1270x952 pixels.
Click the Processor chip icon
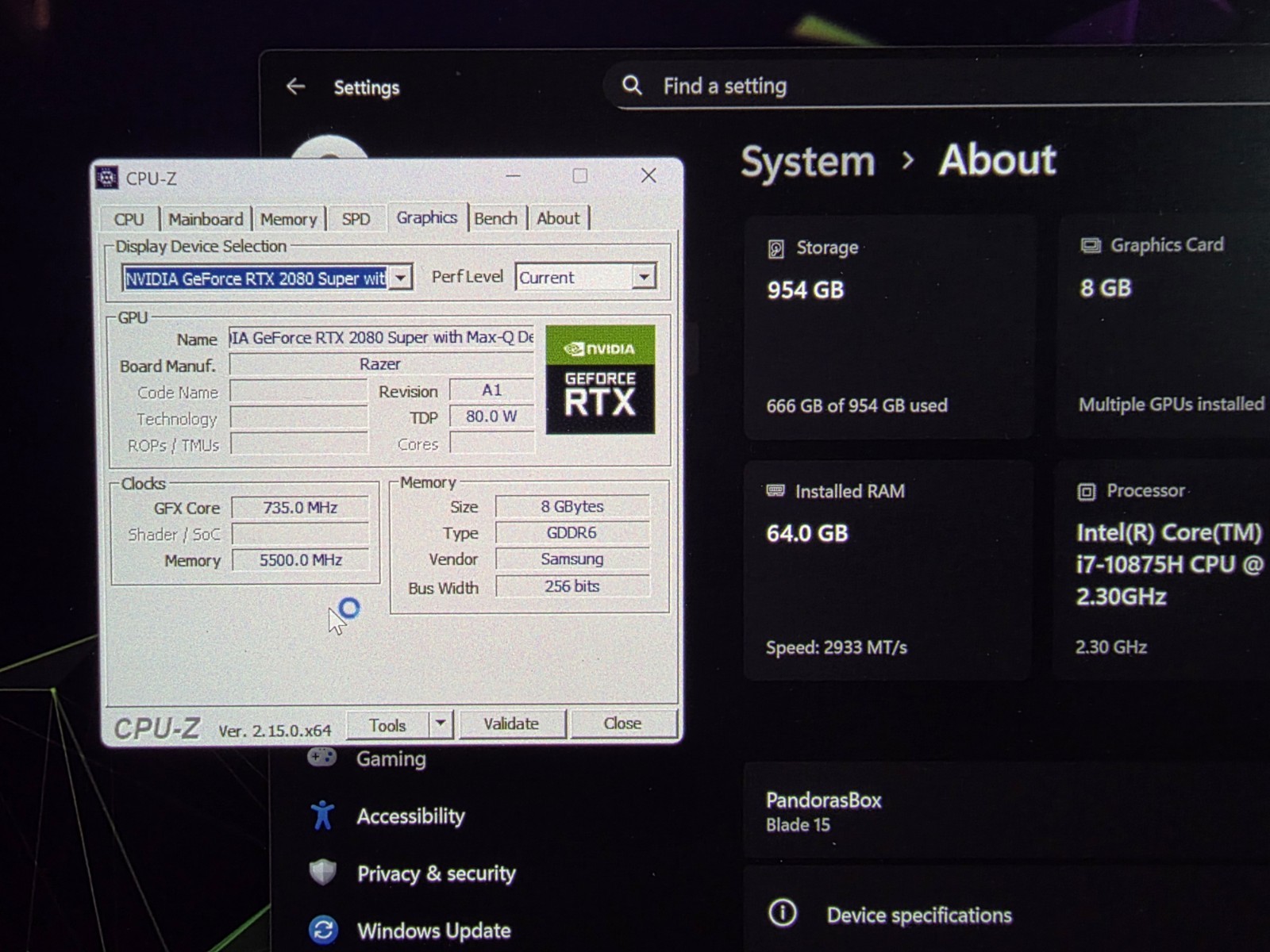(x=1086, y=492)
